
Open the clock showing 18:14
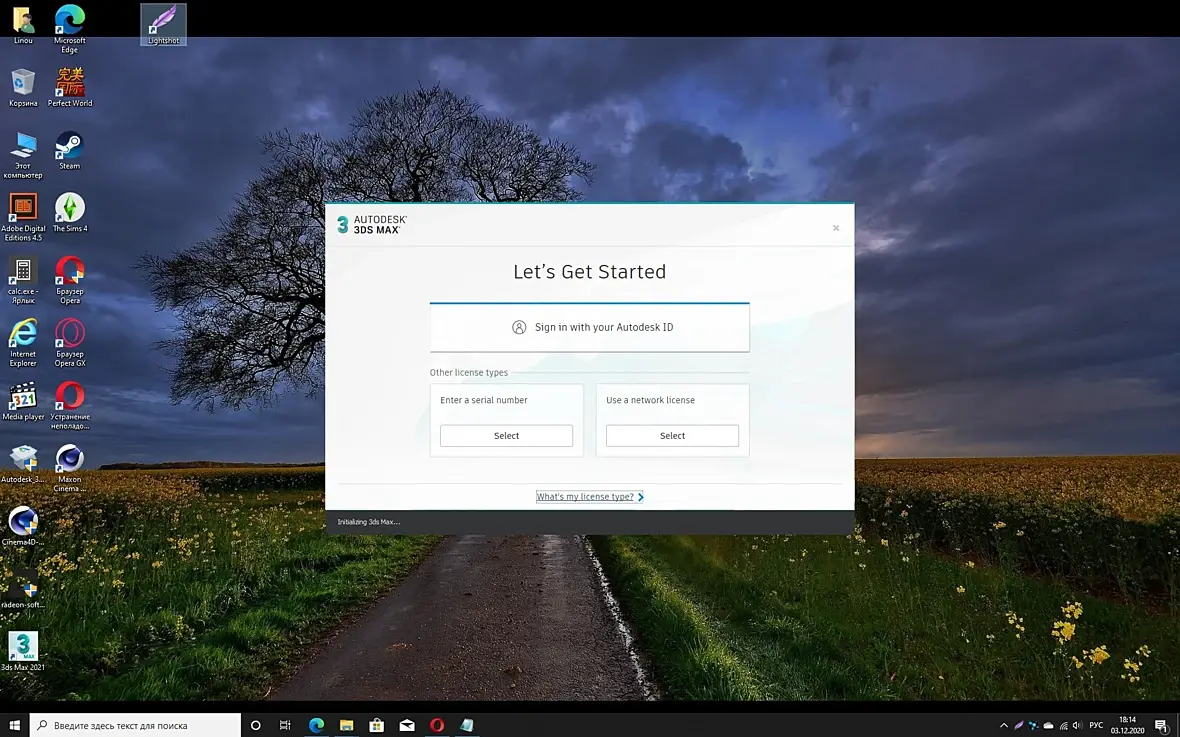click(1127, 725)
